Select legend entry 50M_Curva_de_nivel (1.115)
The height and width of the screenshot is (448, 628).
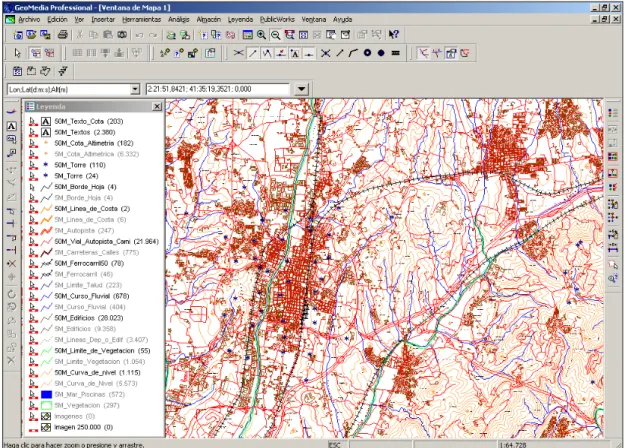pyautogui.click(x=97, y=372)
